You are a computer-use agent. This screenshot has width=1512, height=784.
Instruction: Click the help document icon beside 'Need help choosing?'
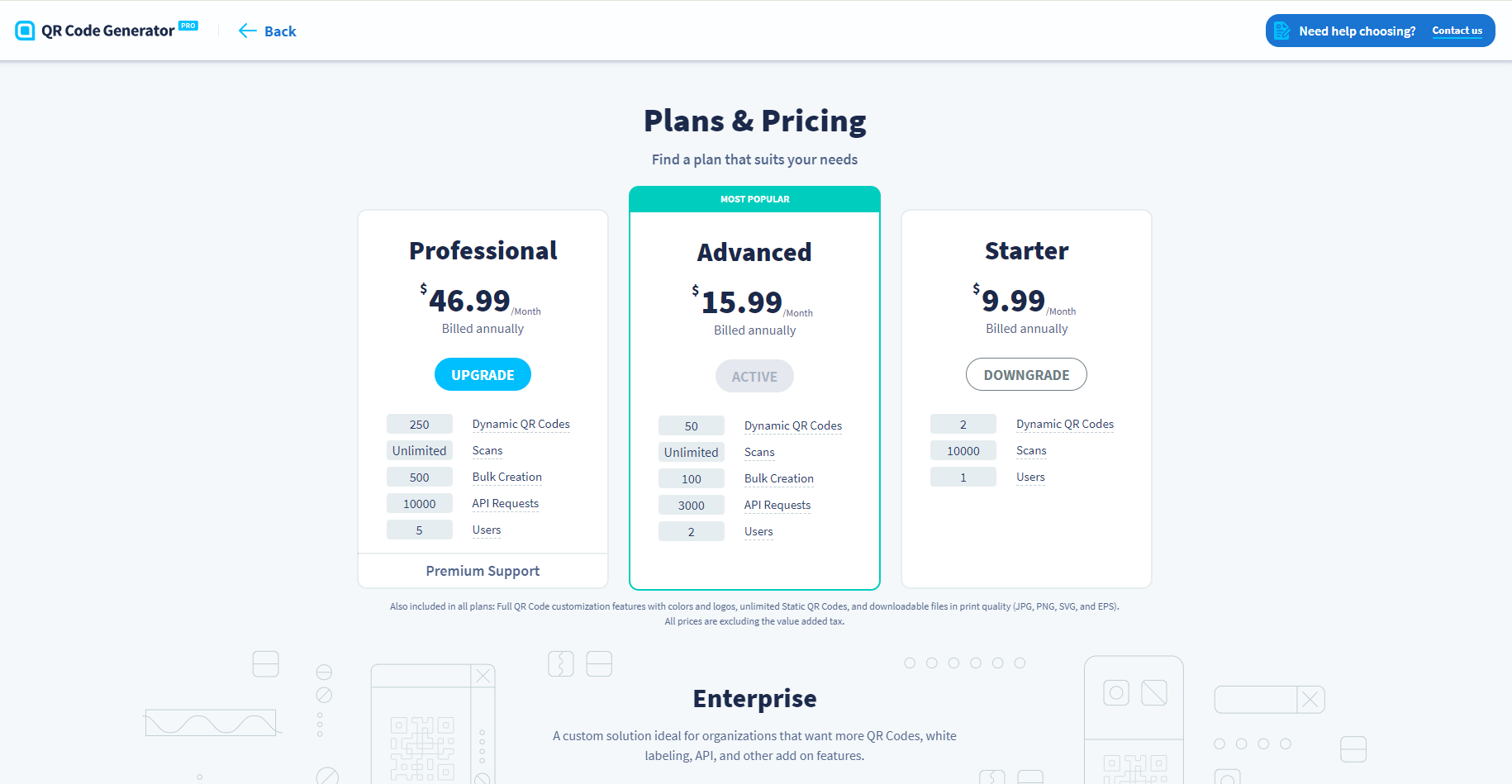point(1281,31)
